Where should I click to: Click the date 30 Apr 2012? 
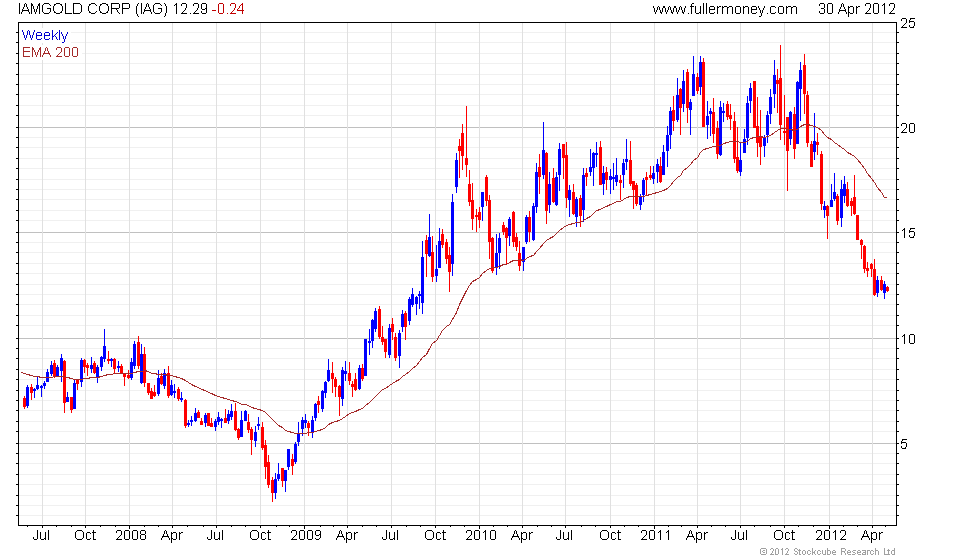tap(857, 9)
